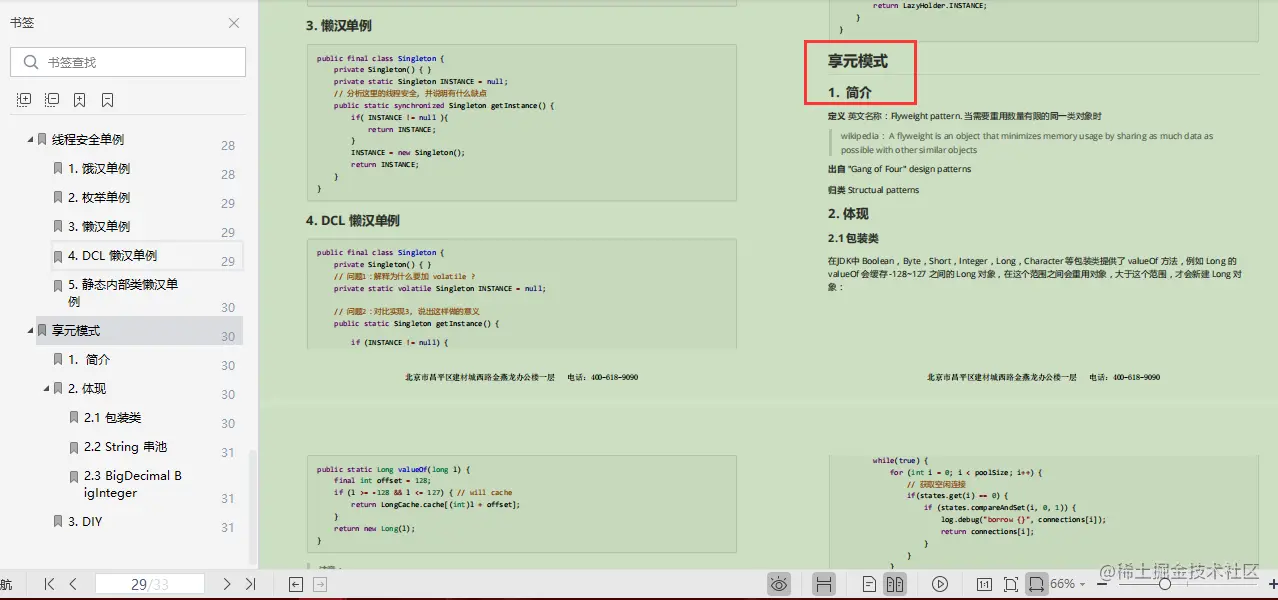The image size is (1278, 600).
Task: Click the fit page icon
Action: point(1011,584)
